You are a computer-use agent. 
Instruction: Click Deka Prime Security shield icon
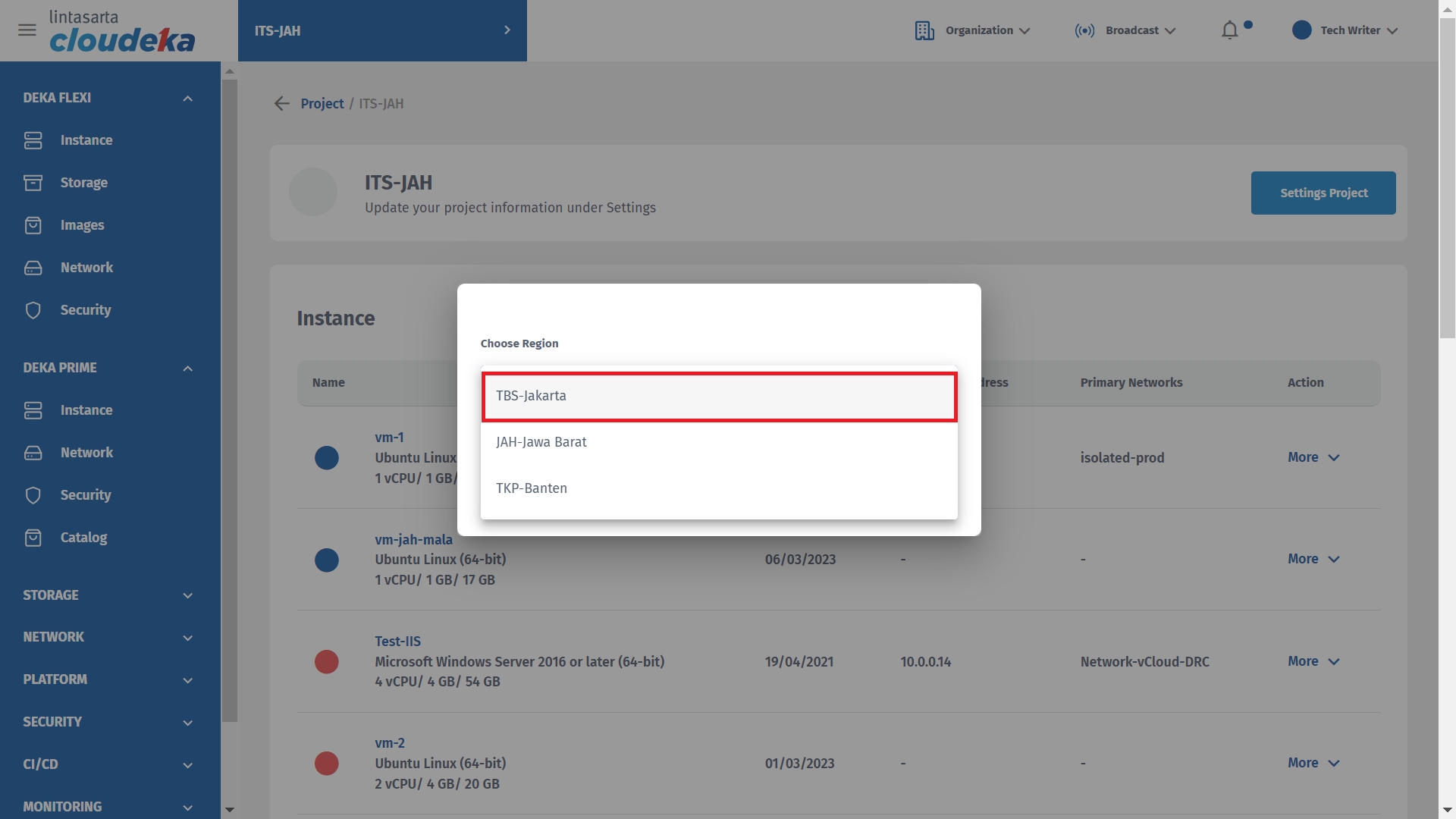point(33,495)
